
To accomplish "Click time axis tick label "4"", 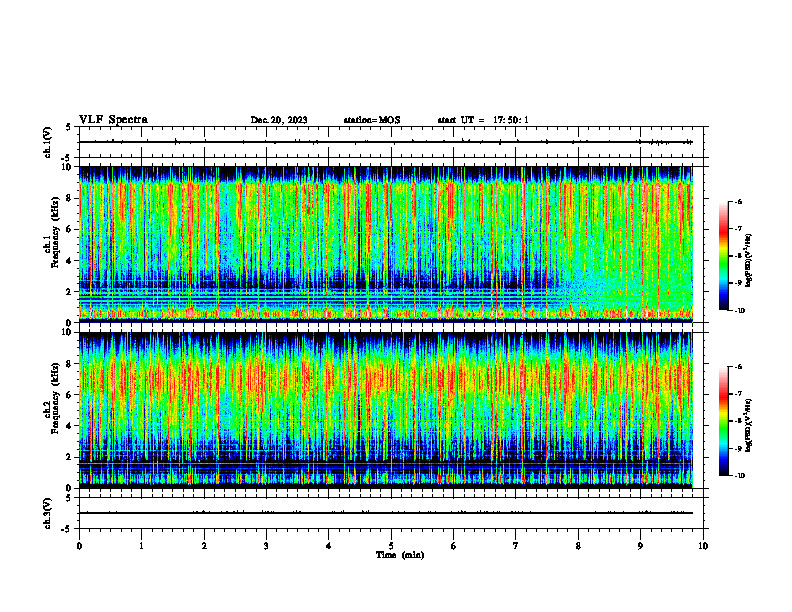I will click(329, 546).
